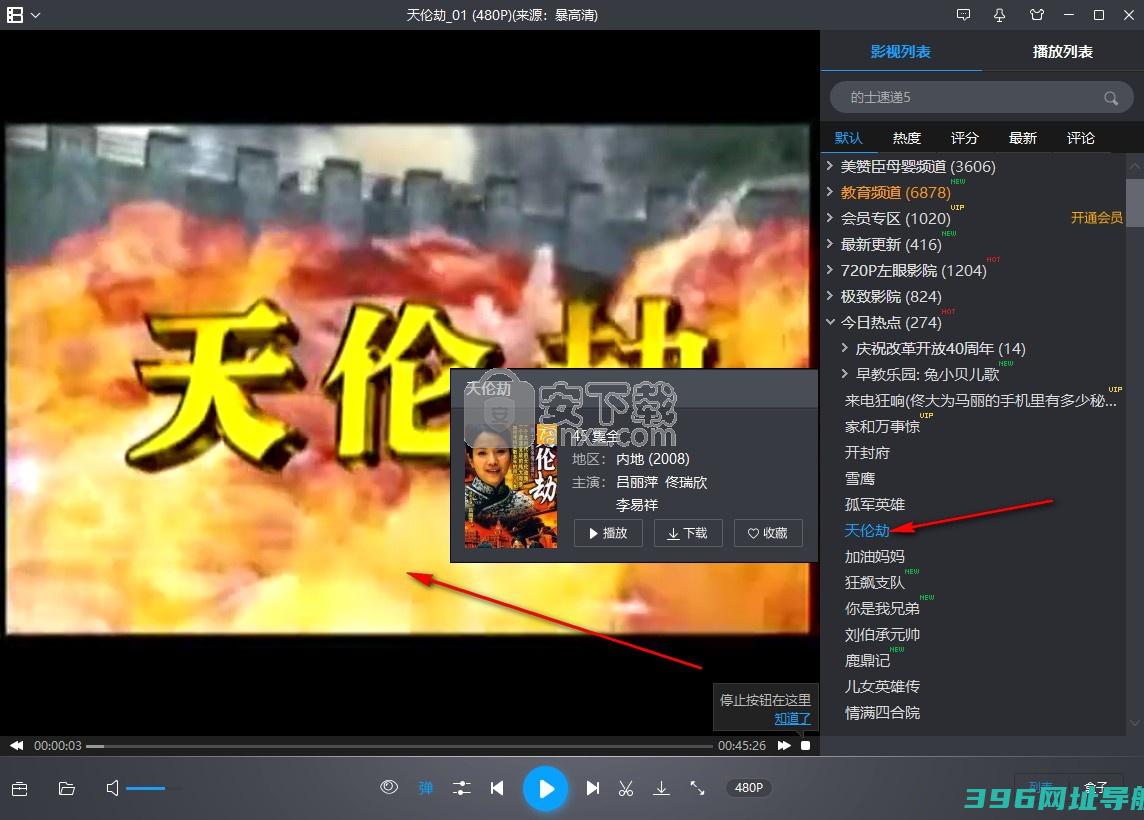Click 下载 in the 天伦劫 popup
The width and height of the screenshot is (1144, 820).
pyautogui.click(x=687, y=533)
